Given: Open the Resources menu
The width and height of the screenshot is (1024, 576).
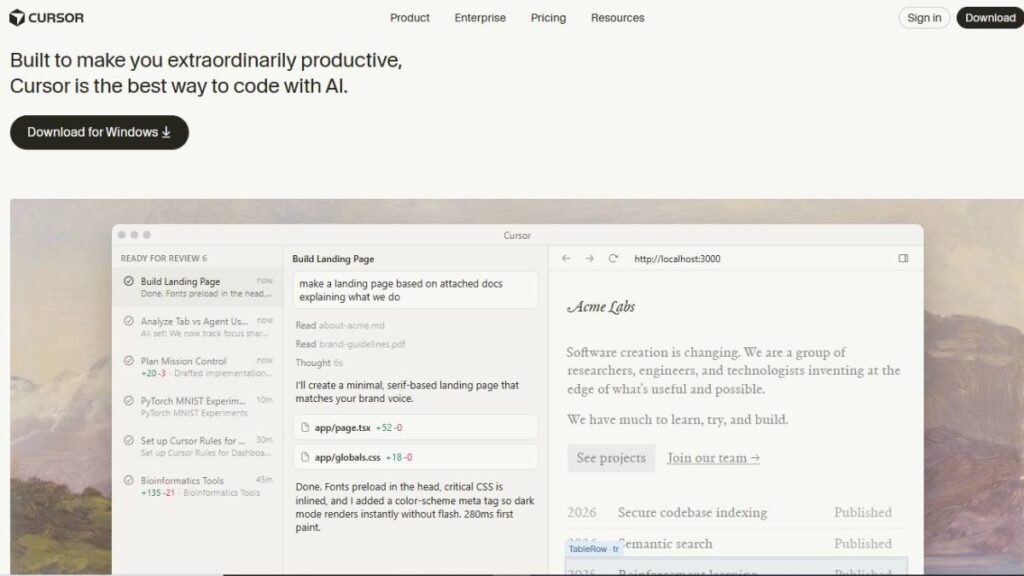Looking at the screenshot, I should coord(617,17).
